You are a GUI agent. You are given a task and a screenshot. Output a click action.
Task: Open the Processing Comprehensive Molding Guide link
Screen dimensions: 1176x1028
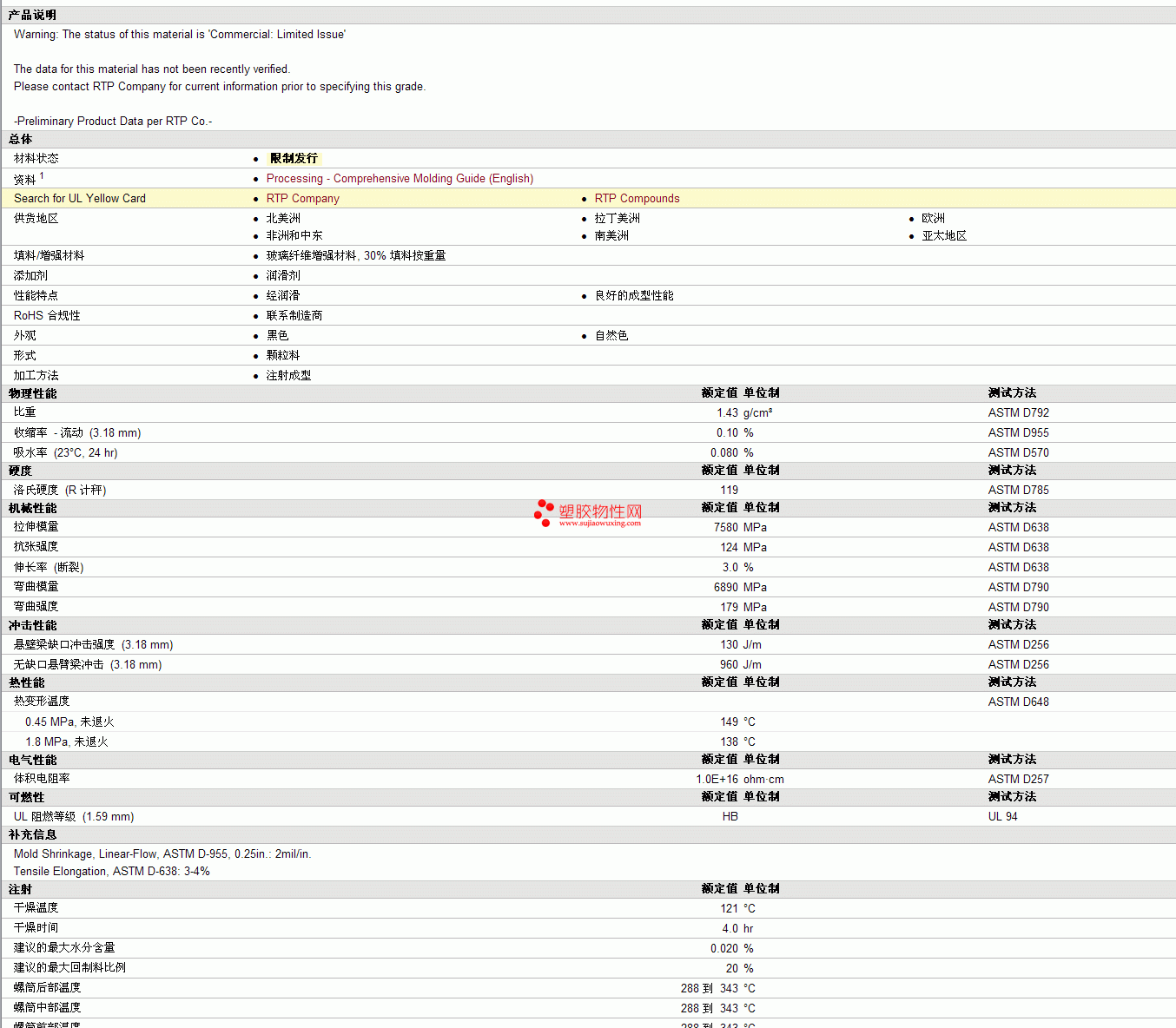click(x=400, y=178)
